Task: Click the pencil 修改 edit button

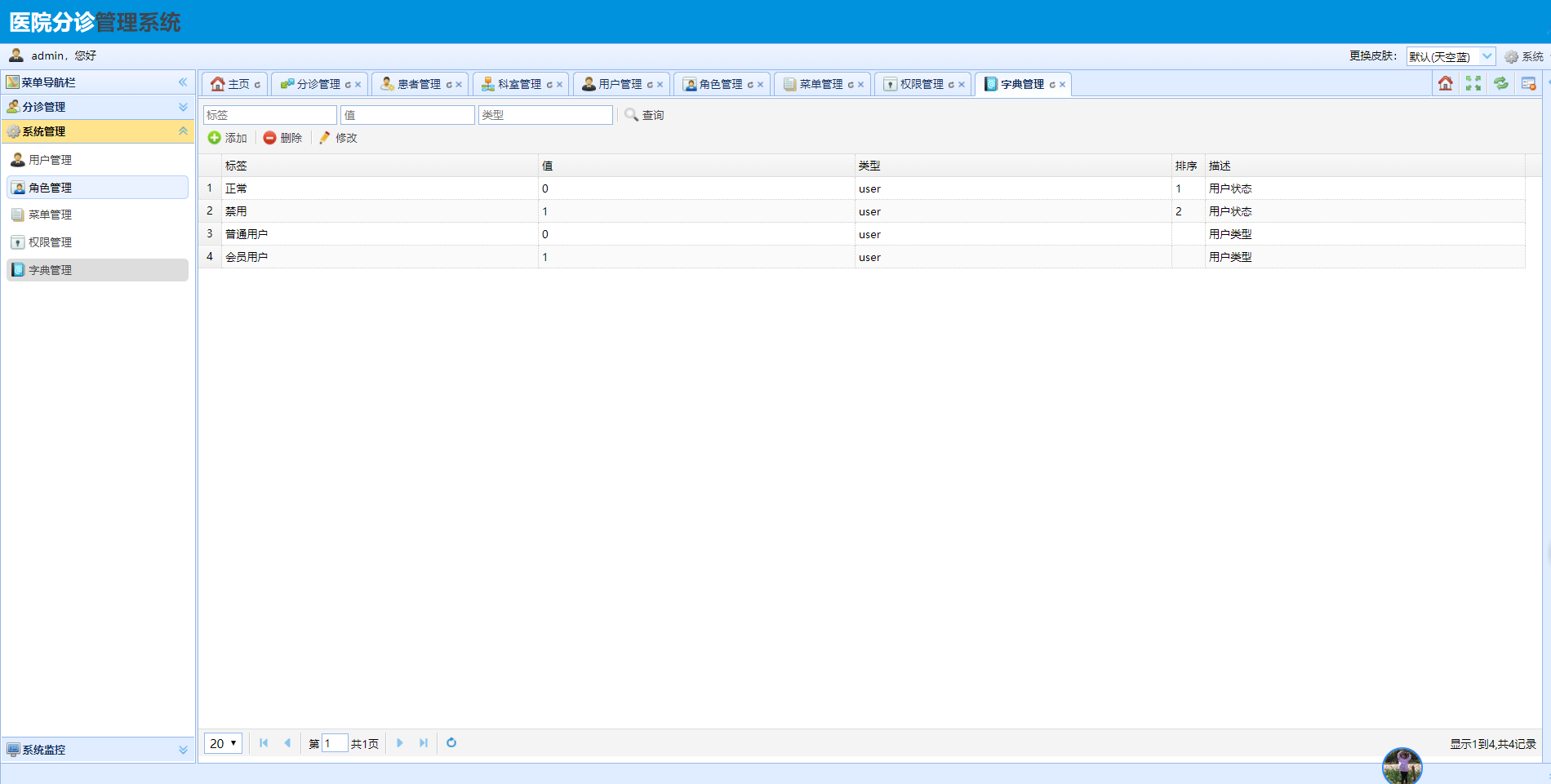Action: point(338,138)
